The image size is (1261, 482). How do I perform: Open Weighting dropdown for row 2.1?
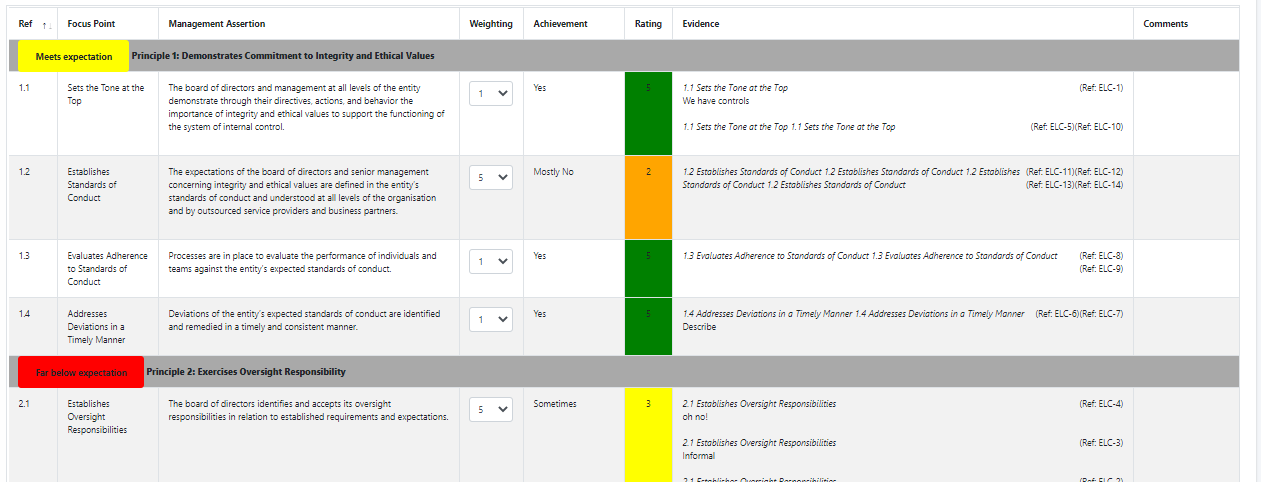(491, 410)
